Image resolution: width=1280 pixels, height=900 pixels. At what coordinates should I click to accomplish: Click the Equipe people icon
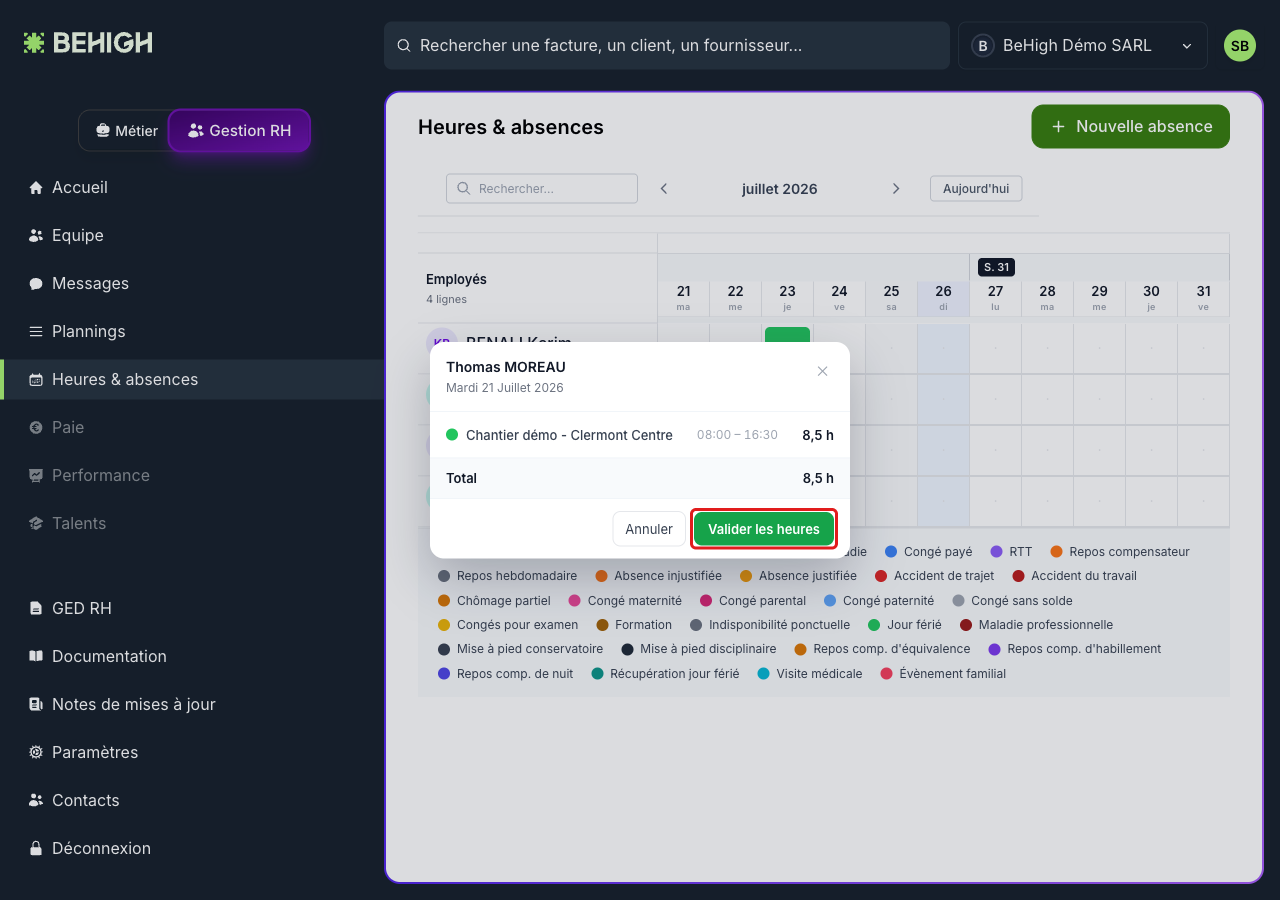click(x=36, y=236)
